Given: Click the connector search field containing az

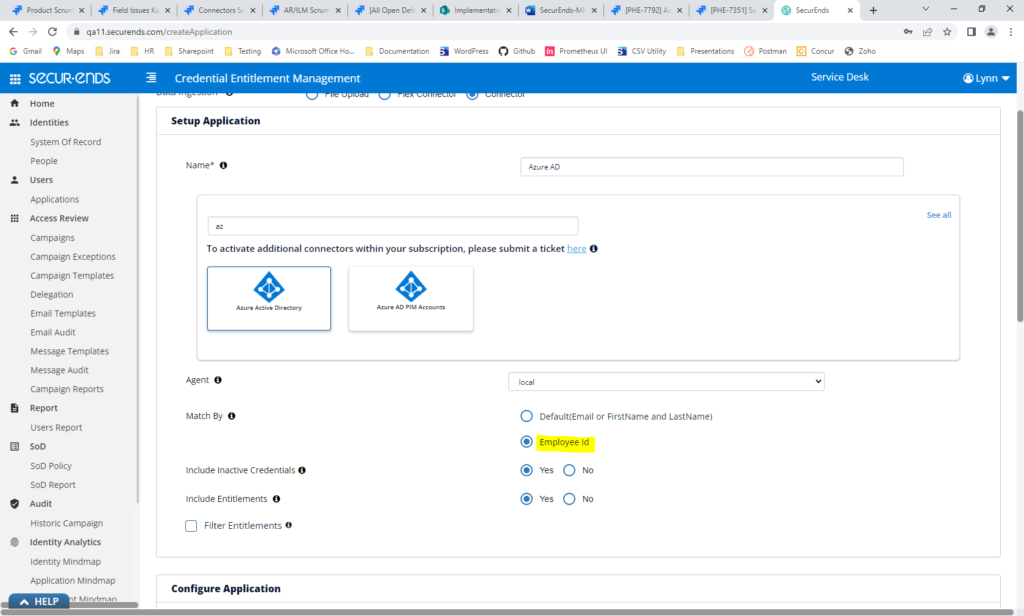Looking at the screenshot, I should coord(392,226).
